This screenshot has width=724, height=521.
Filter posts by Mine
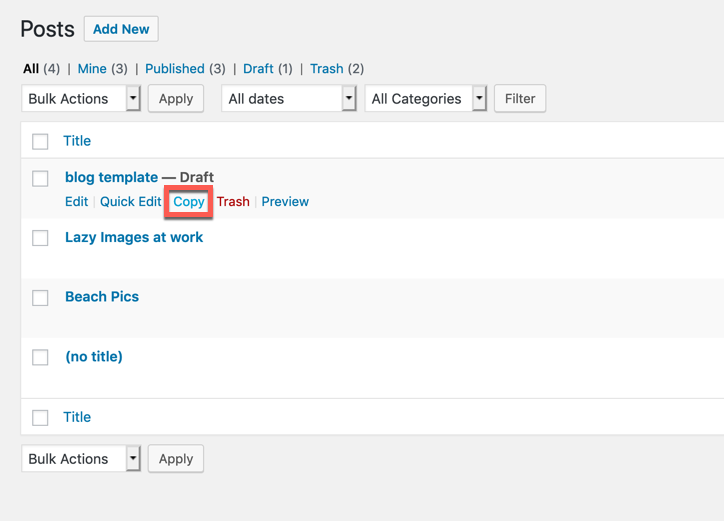[x=92, y=69]
